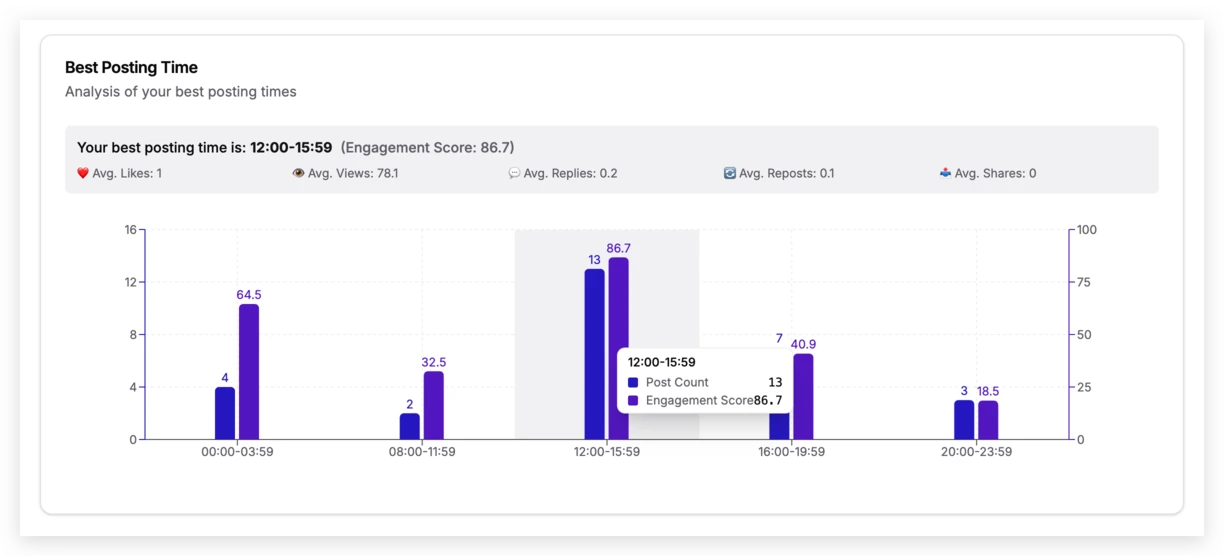Viewport: 1224px width, 556px height.
Task: Click the 40.9 value label above bar
Action: point(803,344)
